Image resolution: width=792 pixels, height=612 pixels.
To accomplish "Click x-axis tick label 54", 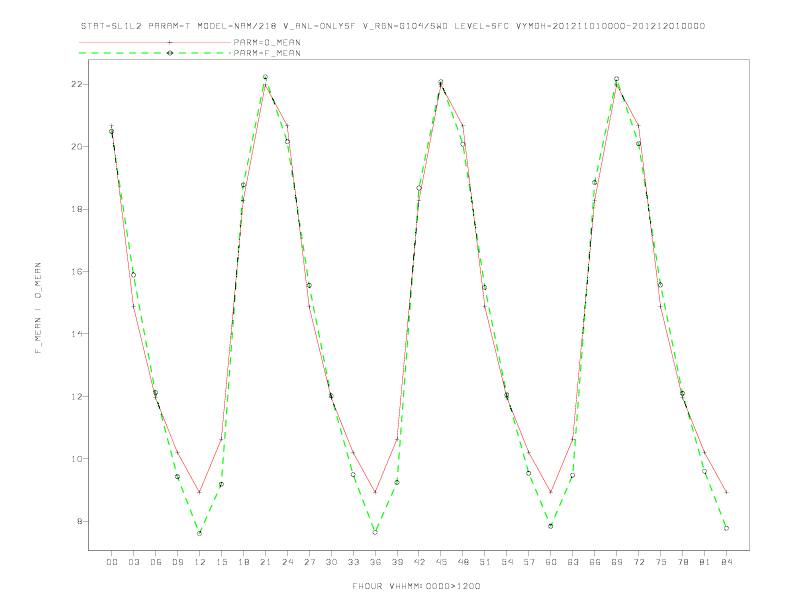I will coord(507,562).
